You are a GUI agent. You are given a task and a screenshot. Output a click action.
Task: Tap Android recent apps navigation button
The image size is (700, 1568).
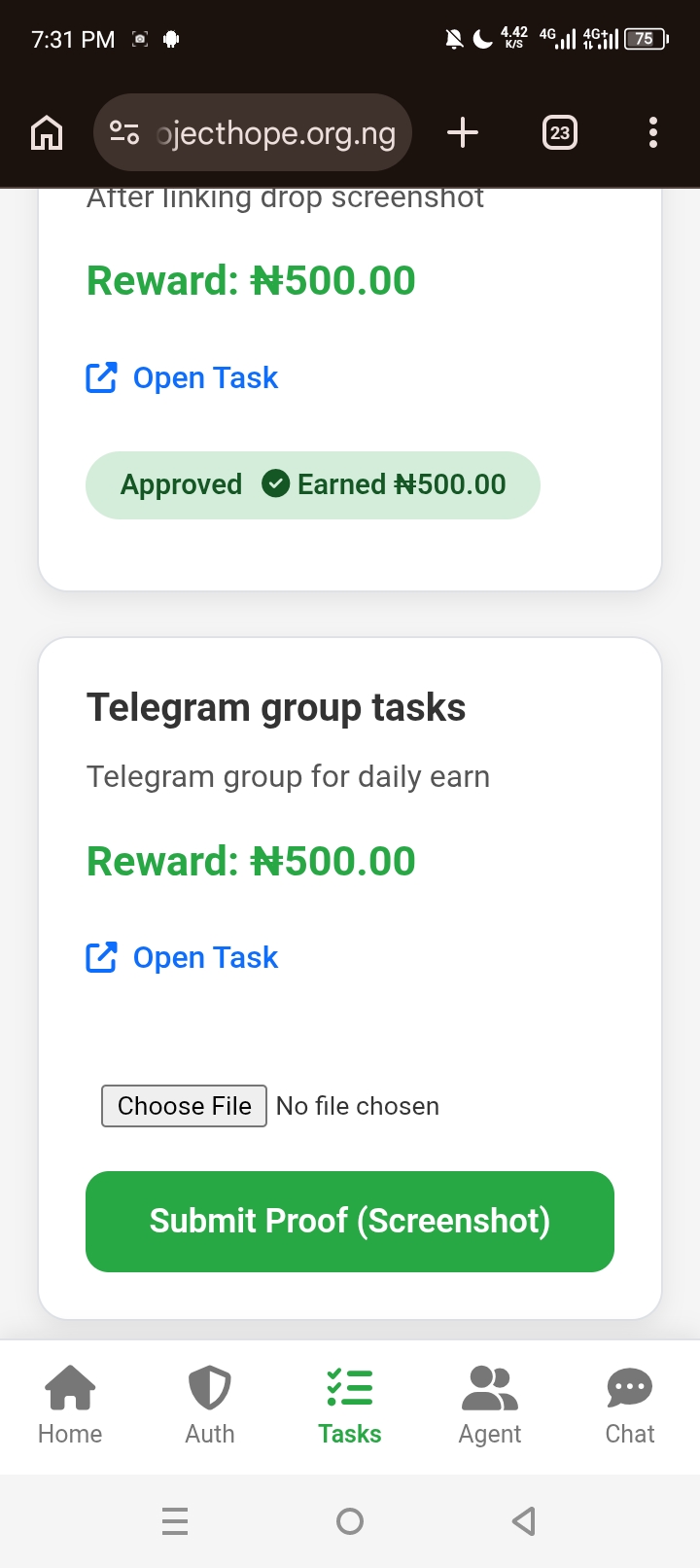tap(175, 1520)
